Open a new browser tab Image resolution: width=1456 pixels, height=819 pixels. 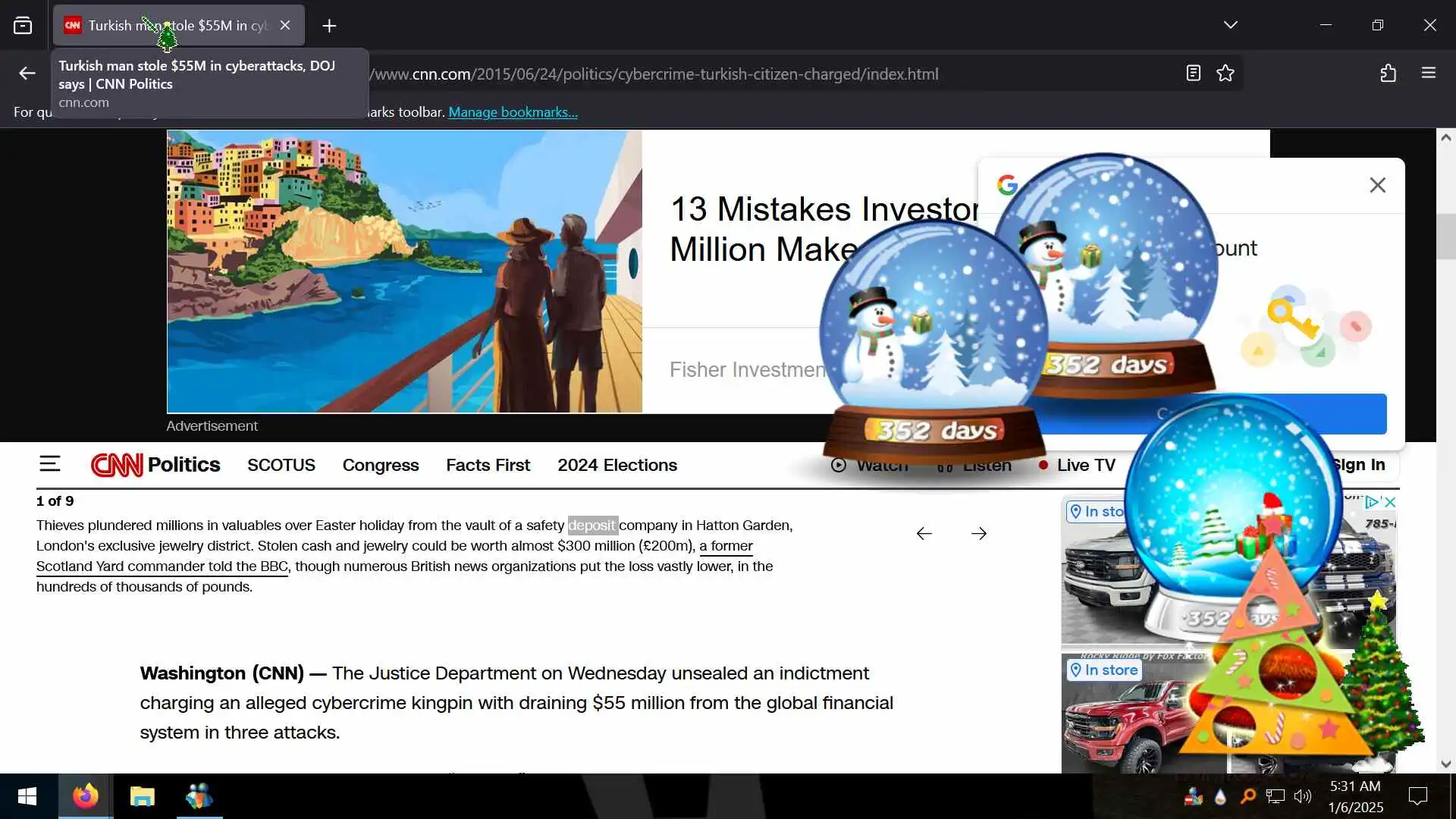[329, 26]
